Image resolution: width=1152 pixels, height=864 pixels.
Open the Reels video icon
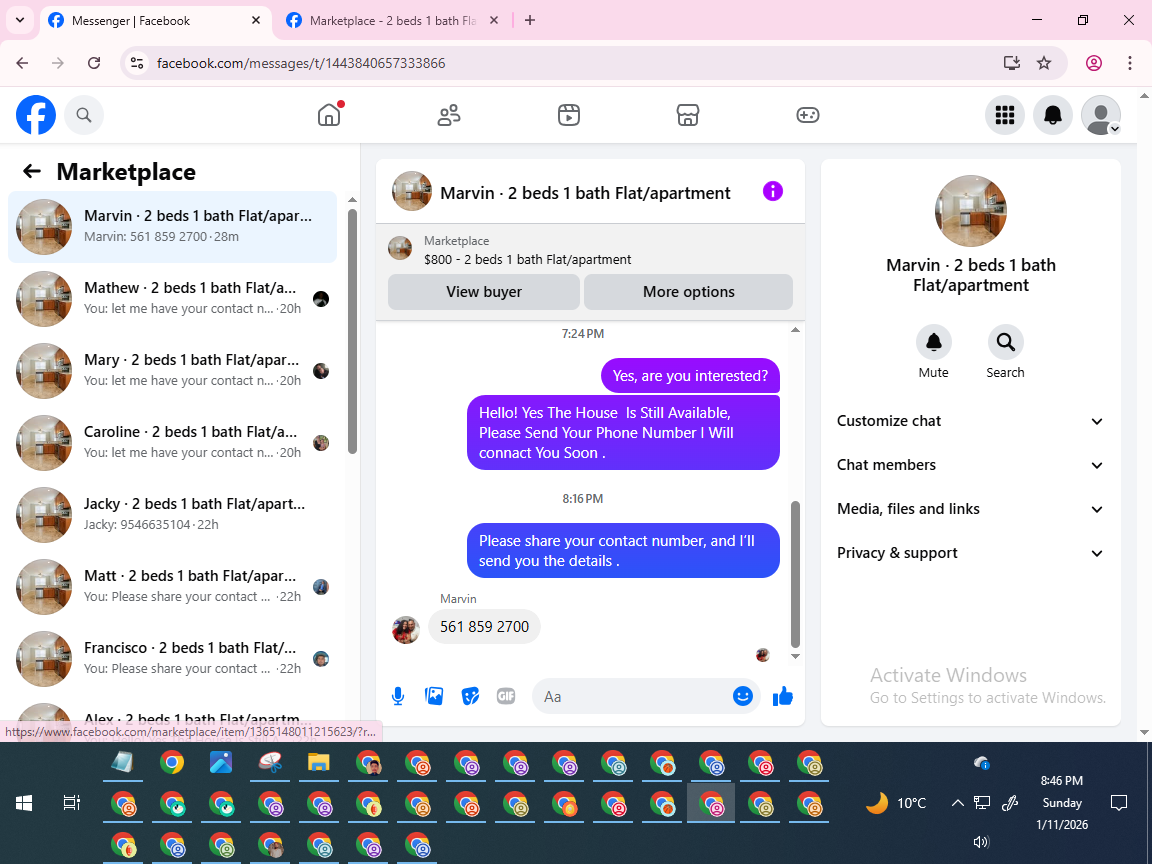(x=569, y=115)
